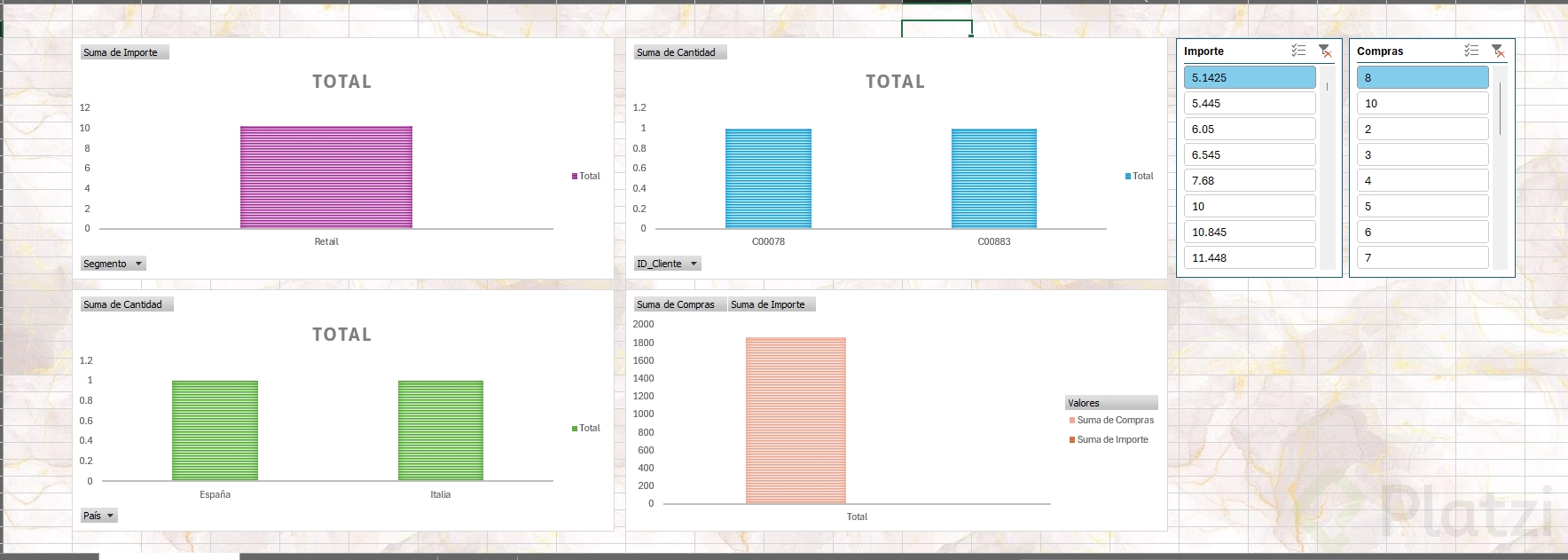This screenshot has width=1568, height=560.
Task: Click Suma de Compras field button
Action: click(680, 304)
